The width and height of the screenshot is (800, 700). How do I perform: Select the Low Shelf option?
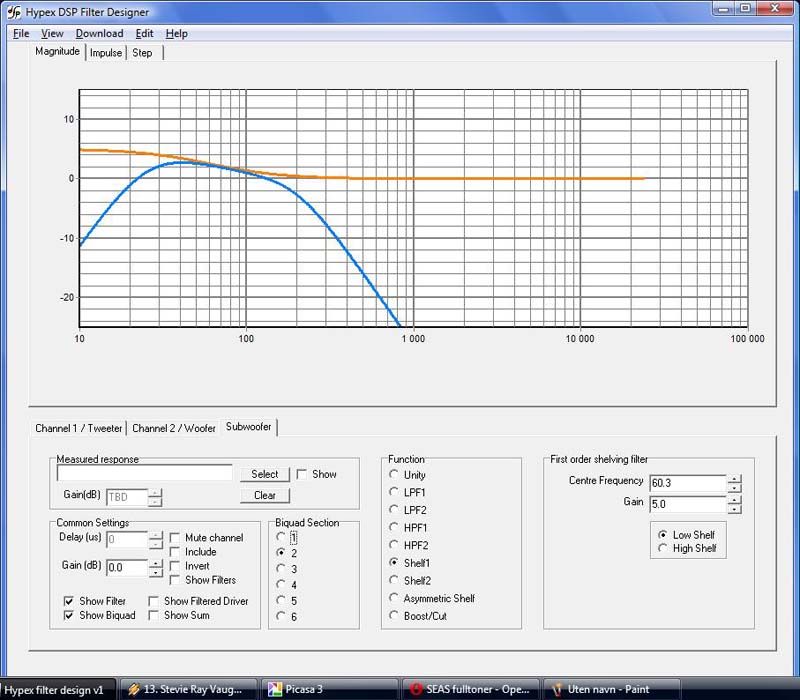(x=662, y=535)
